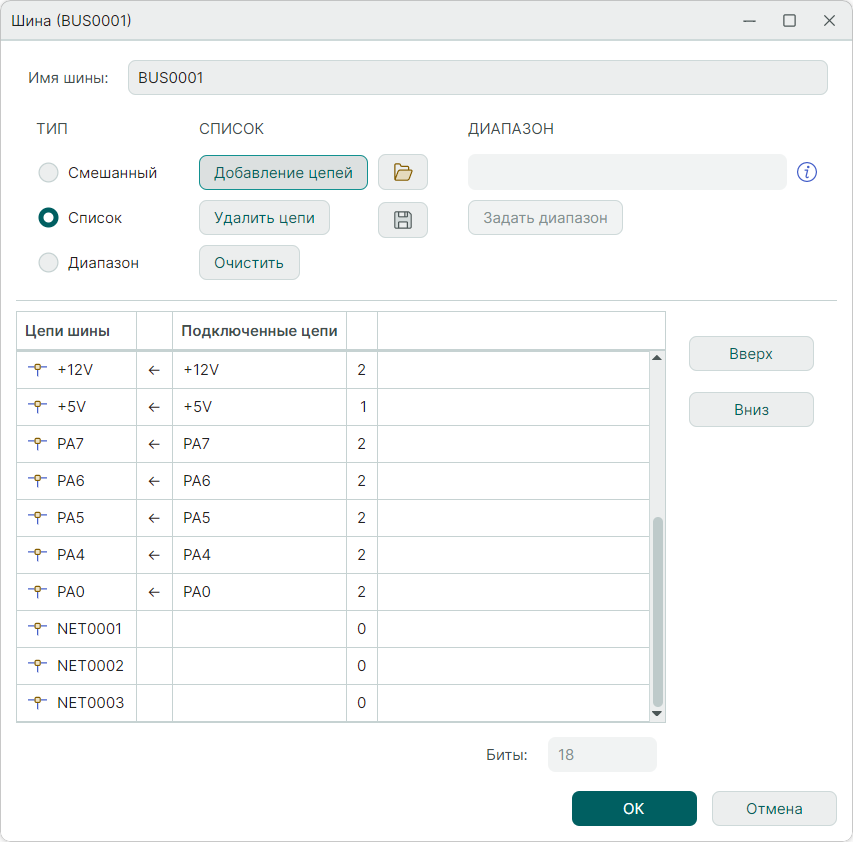Screen dimensions: 853x842
Task: Select the Список type radio button
Action: [48, 218]
